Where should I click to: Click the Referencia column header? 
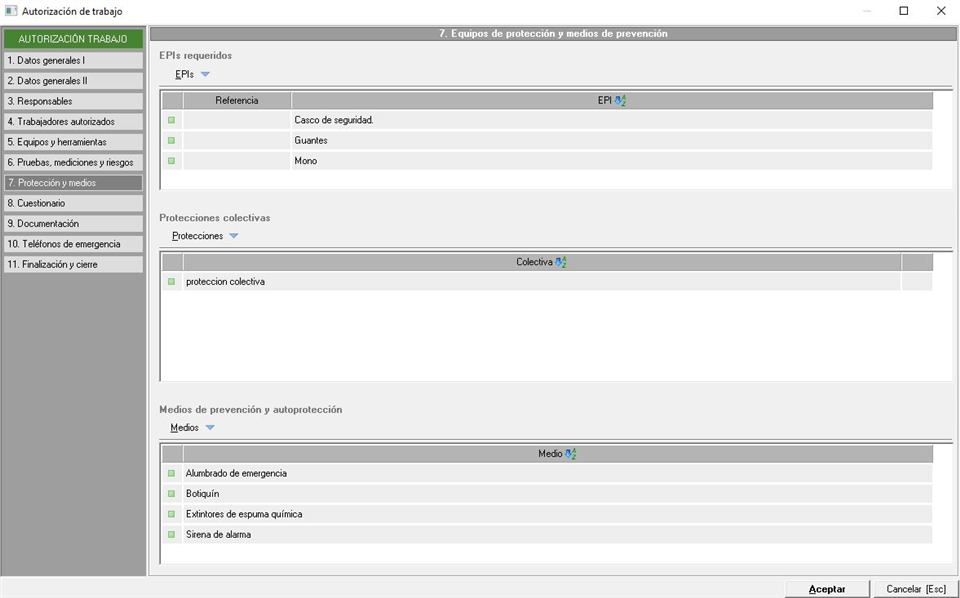pos(237,101)
